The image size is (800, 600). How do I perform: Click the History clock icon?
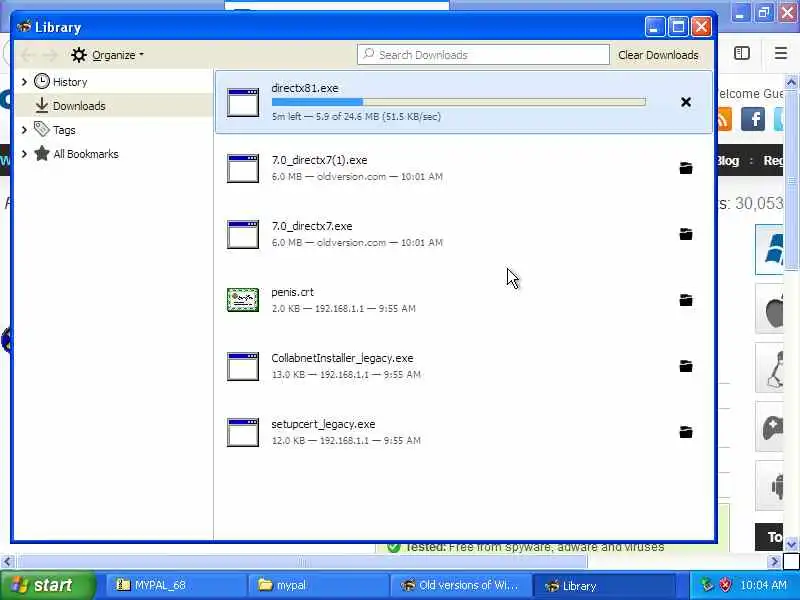pyautogui.click(x=42, y=82)
